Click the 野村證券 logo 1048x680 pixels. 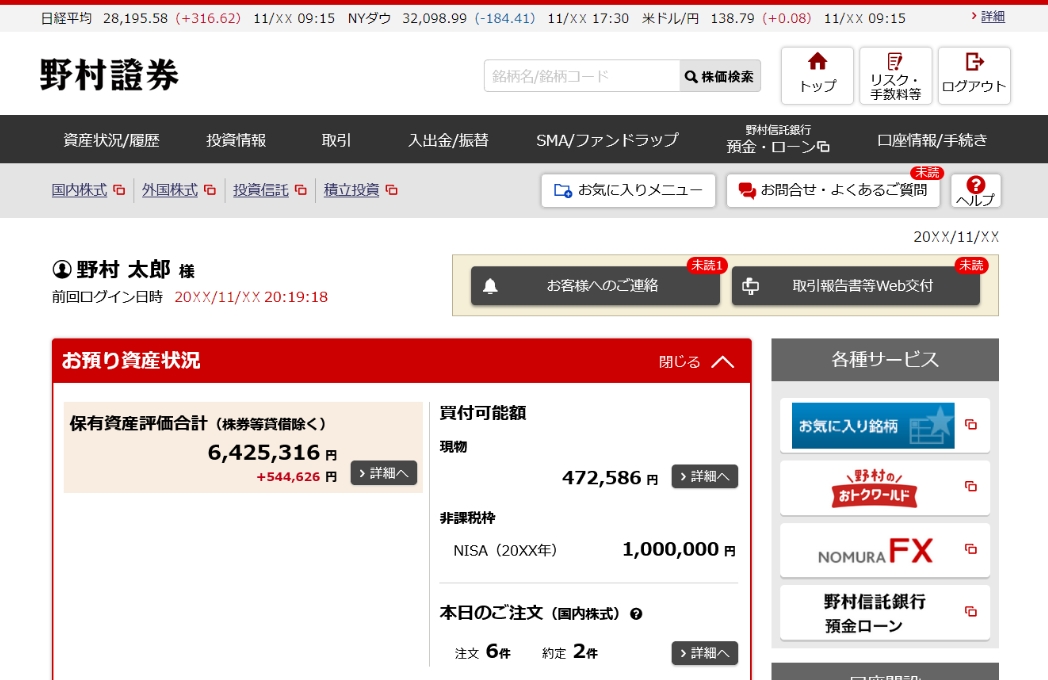click(x=110, y=74)
